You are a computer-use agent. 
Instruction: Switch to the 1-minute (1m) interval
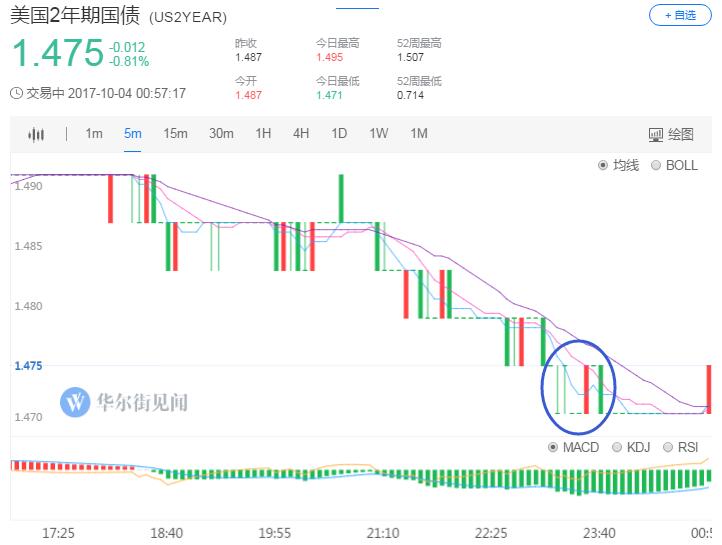[94, 134]
